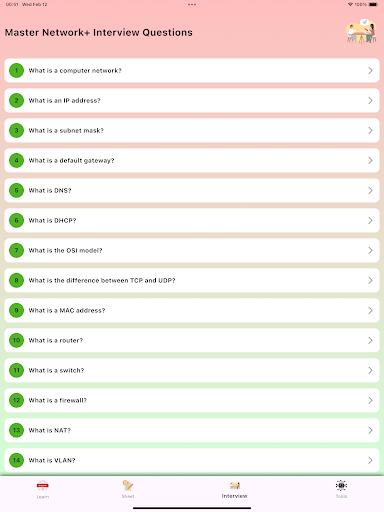Open TCP and UDP difference question
The width and height of the screenshot is (384, 512).
pyautogui.click(x=192, y=280)
